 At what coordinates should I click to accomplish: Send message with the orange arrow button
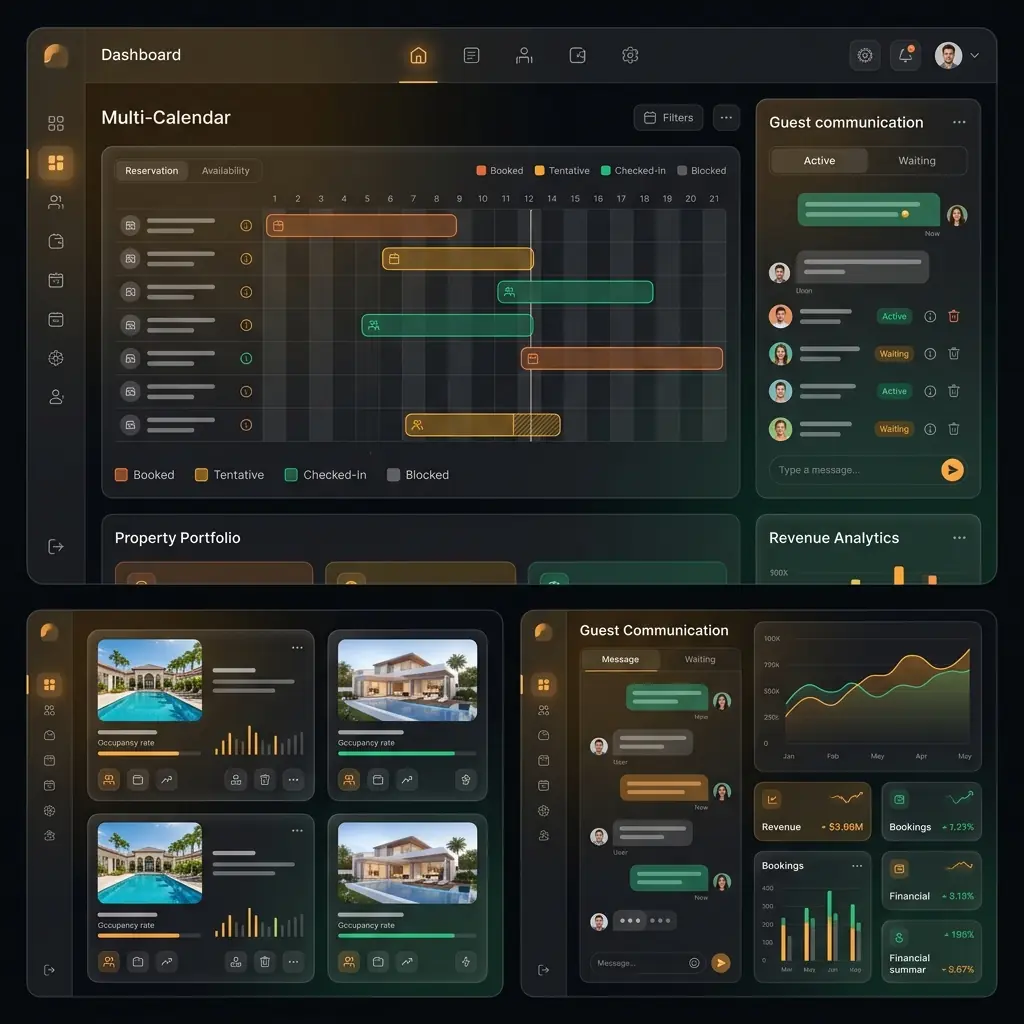click(952, 470)
